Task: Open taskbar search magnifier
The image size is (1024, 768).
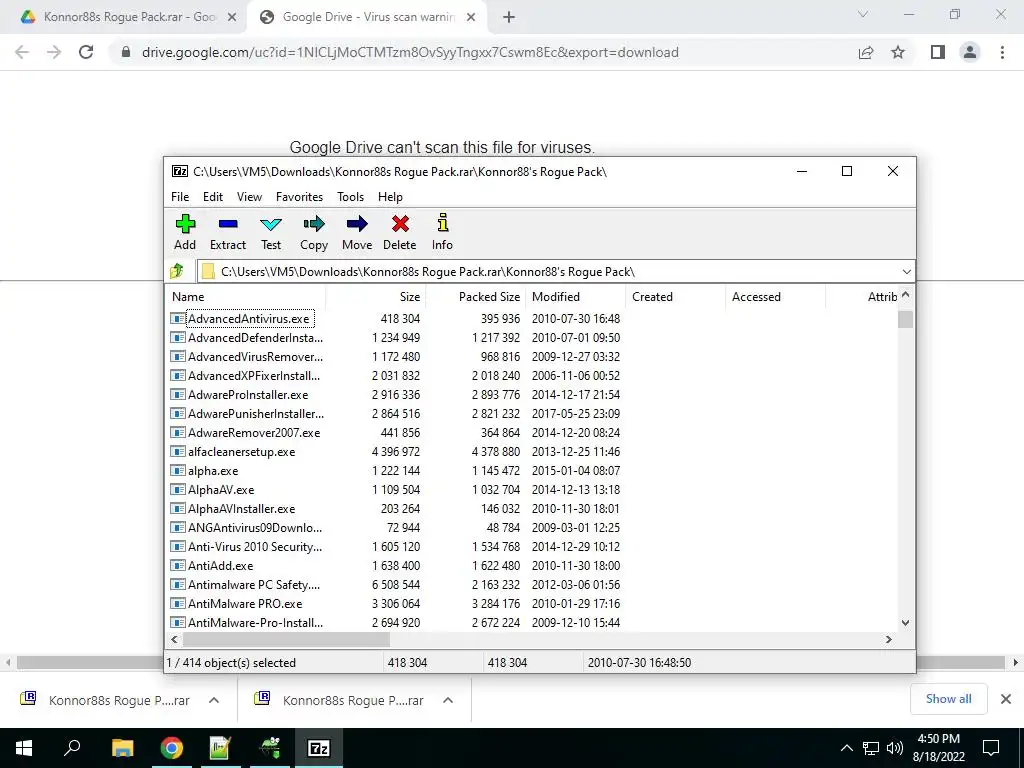Action: coord(72,748)
